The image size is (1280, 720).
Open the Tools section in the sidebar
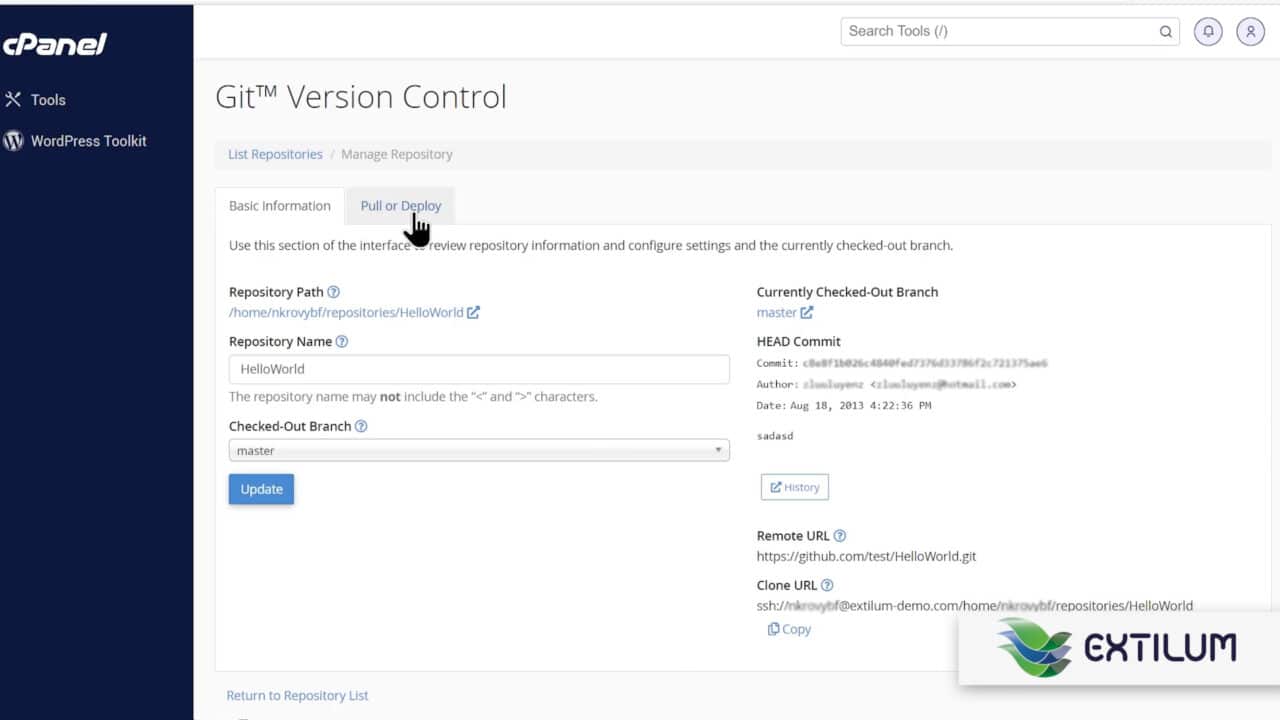[x=49, y=100]
